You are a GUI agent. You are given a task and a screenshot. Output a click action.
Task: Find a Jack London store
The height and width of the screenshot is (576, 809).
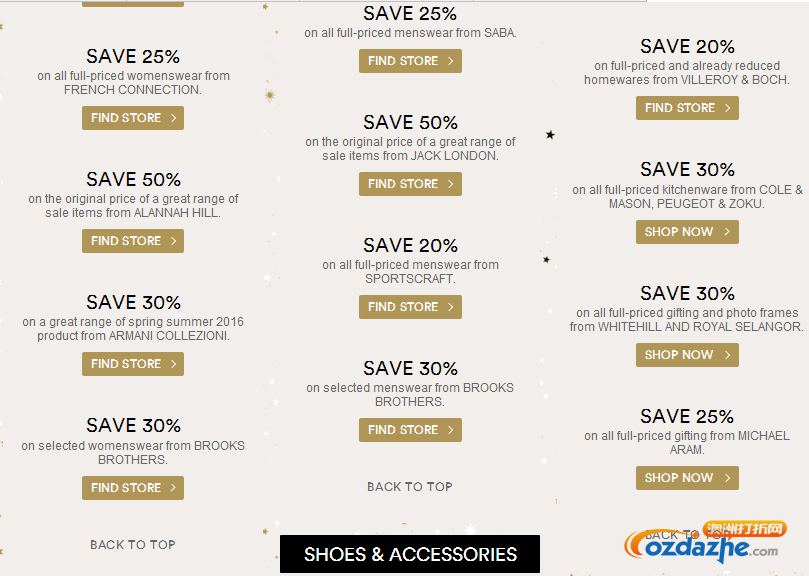coord(410,184)
